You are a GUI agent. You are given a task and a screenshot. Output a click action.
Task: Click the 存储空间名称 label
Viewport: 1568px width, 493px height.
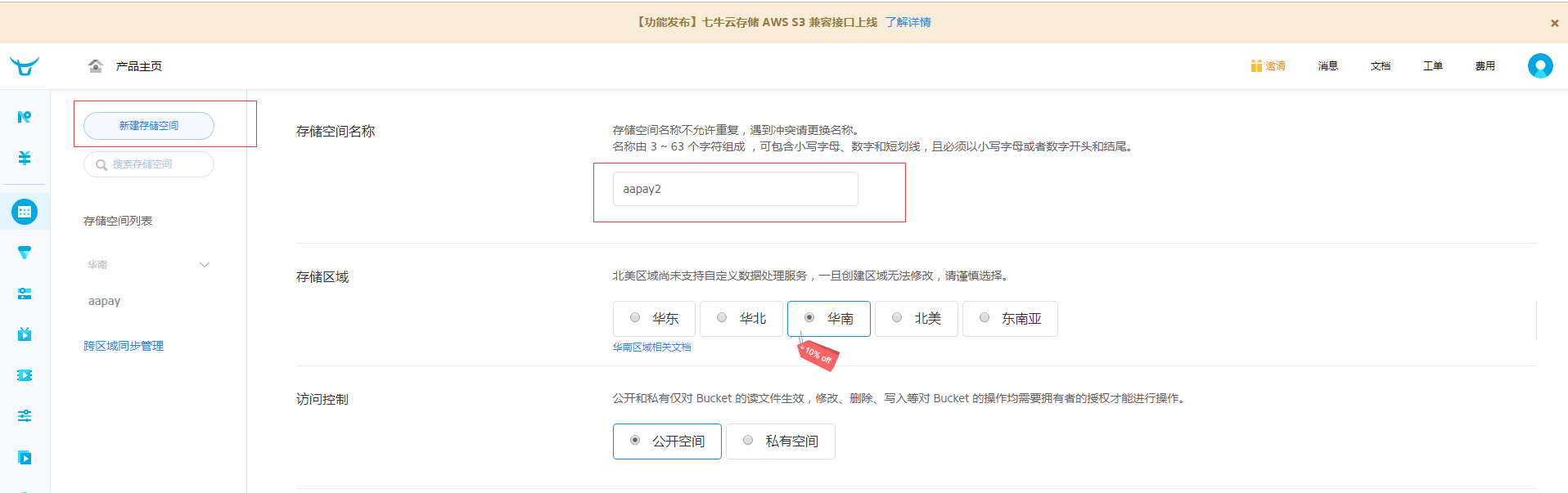[x=336, y=132]
